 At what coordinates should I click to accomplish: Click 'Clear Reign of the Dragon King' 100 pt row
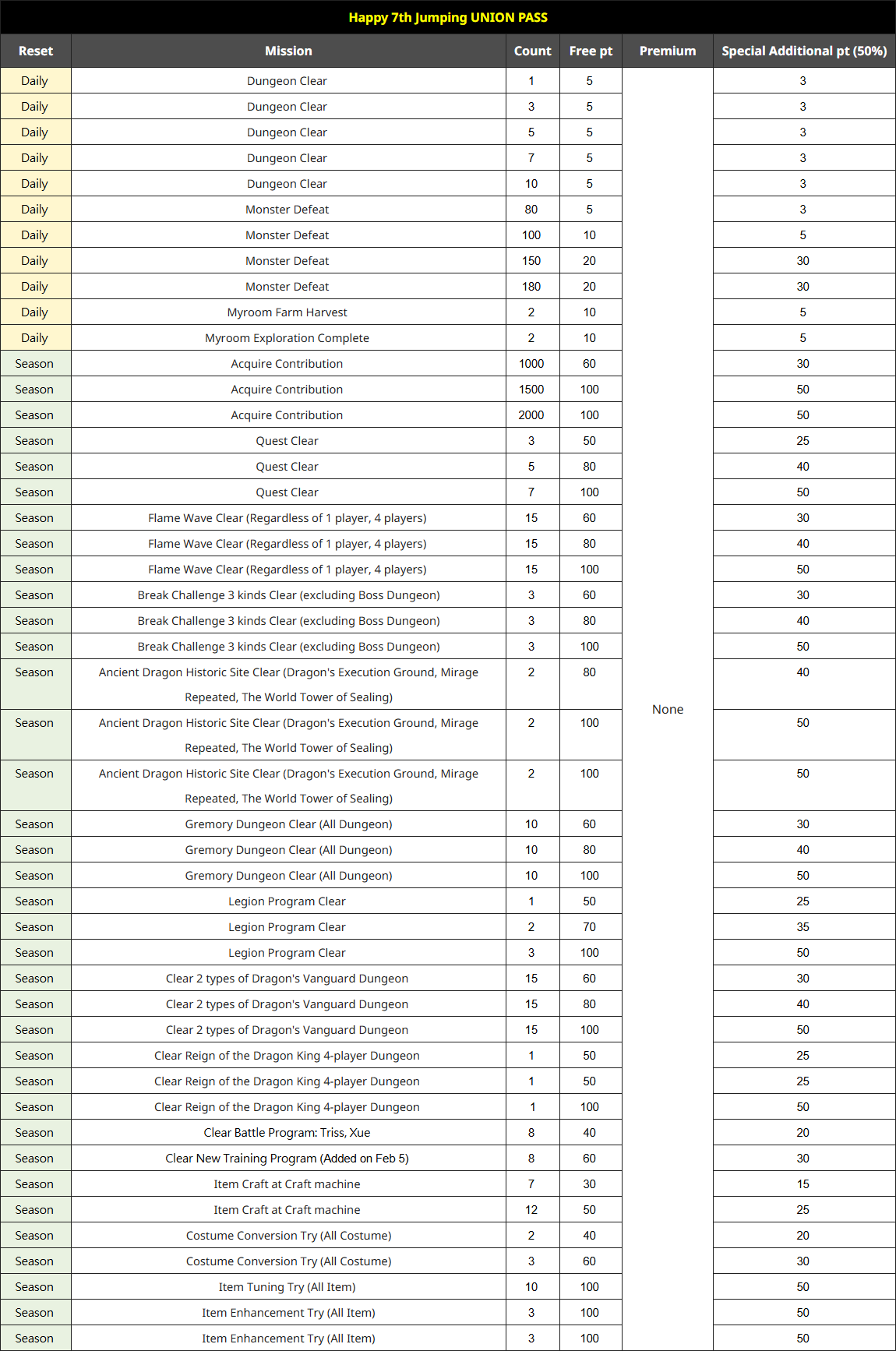click(287, 1107)
